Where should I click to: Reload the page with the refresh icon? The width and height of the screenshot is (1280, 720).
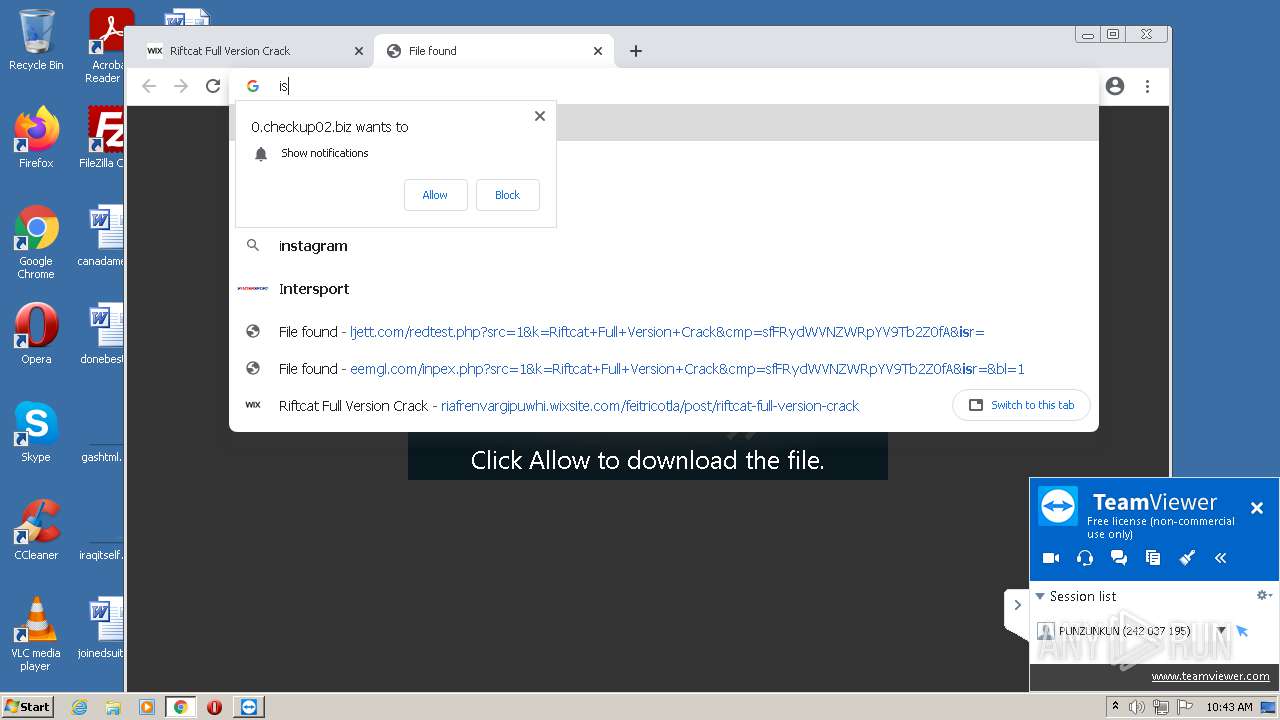point(213,86)
